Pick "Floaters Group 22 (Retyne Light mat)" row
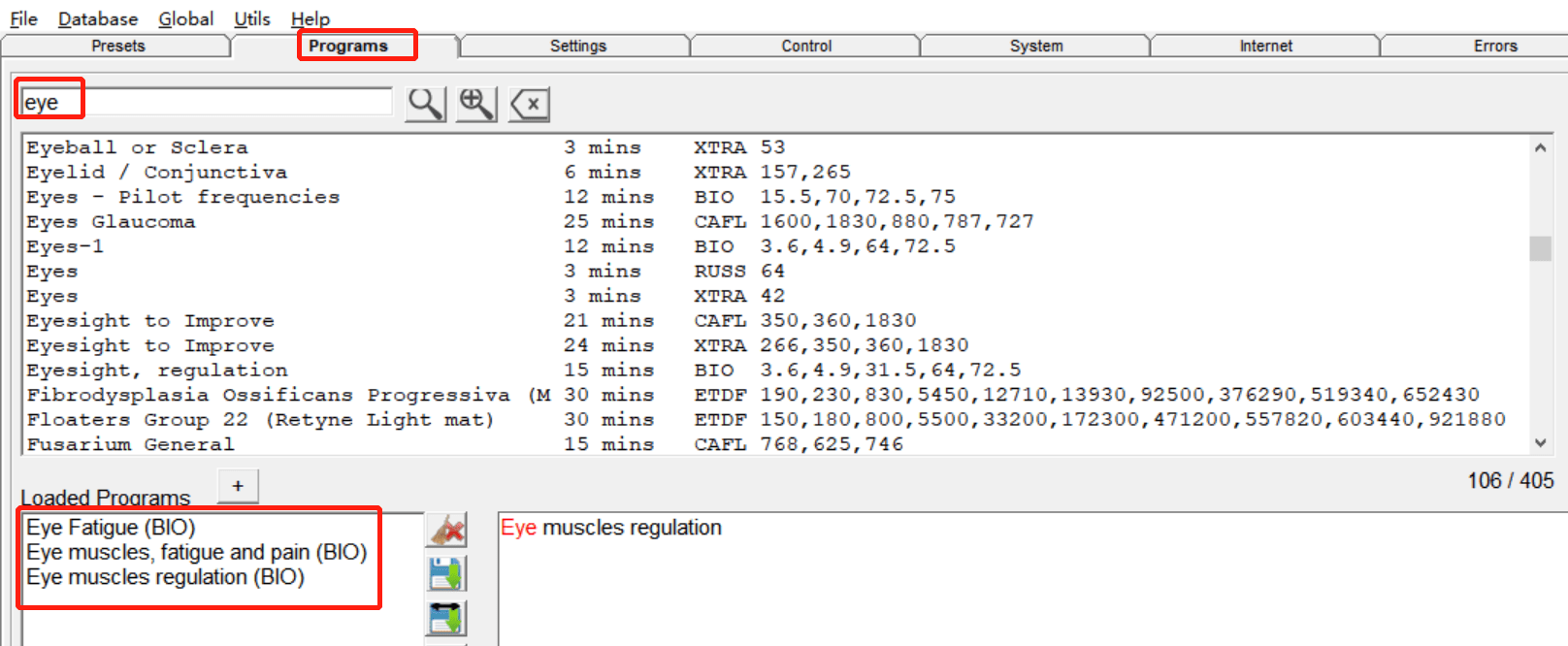Image resolution: width=1568 pixels, height=646 pixels. point(775,419)
